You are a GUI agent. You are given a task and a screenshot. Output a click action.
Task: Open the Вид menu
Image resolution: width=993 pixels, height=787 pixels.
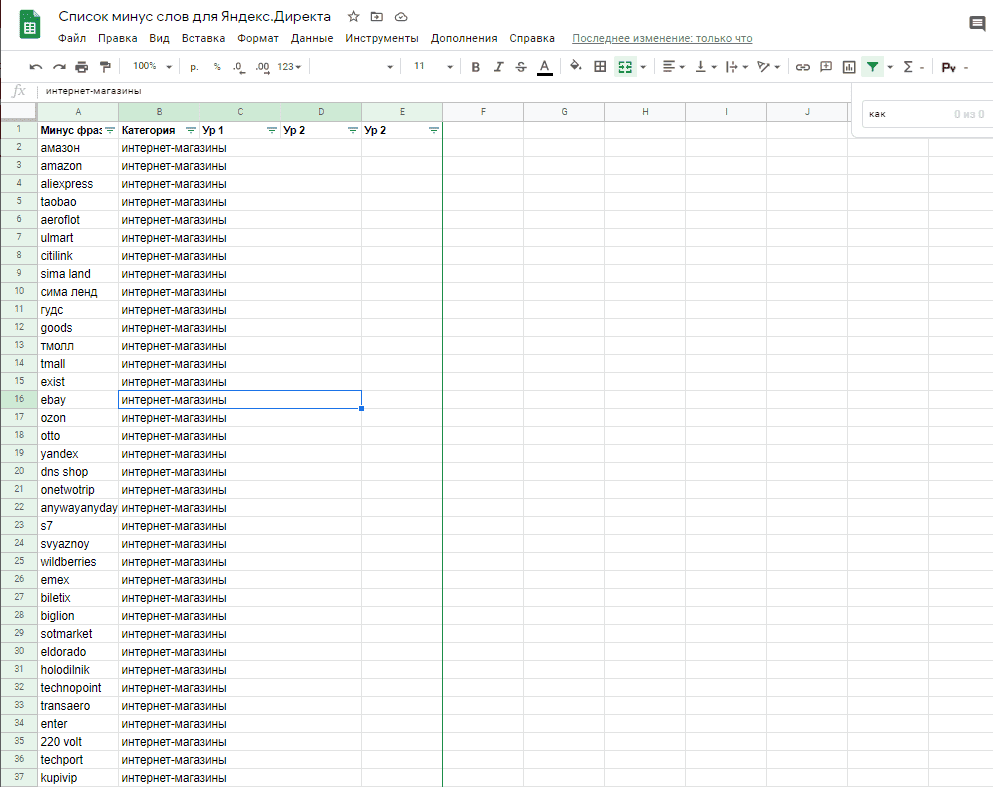point(160,38)
